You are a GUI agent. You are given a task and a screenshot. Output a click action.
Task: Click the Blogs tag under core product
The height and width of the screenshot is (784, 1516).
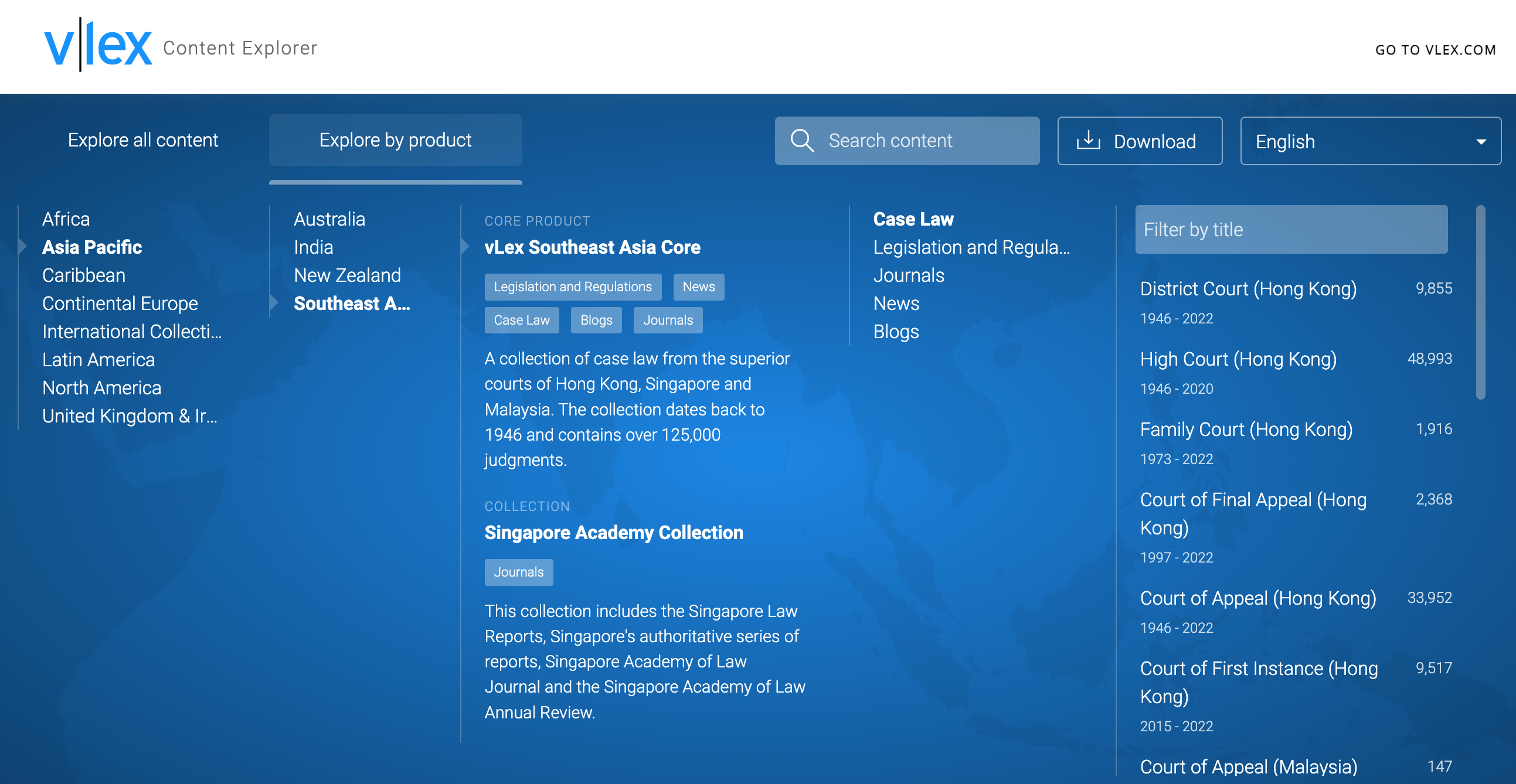coord(596,320)
